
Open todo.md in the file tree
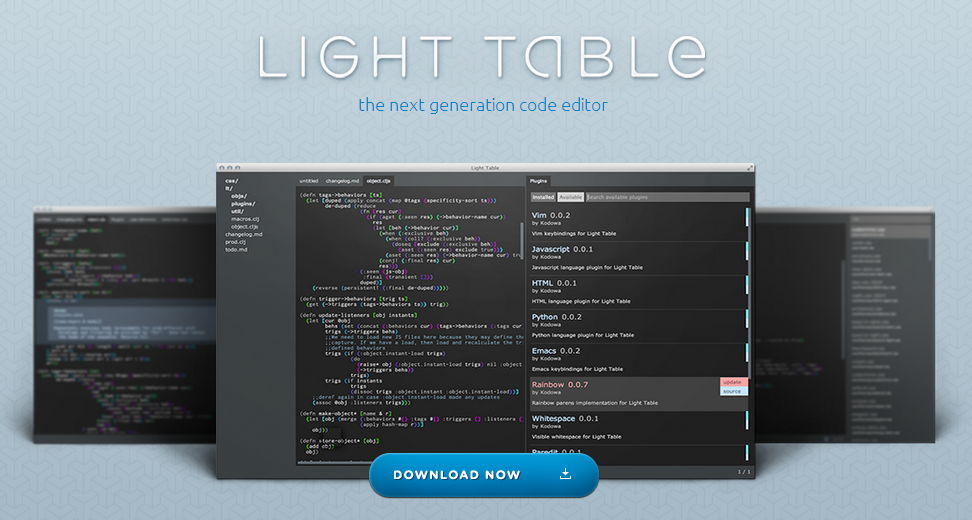[236, 249]
